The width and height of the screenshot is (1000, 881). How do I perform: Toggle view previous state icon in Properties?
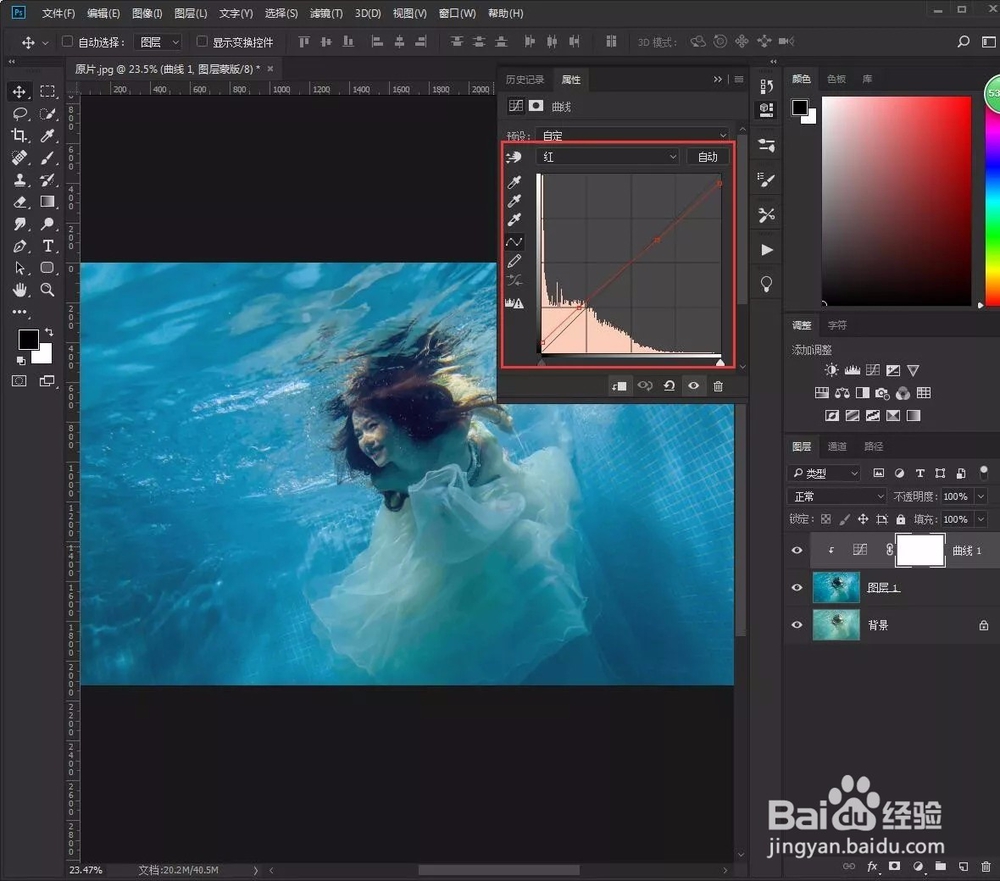(645, 386)
